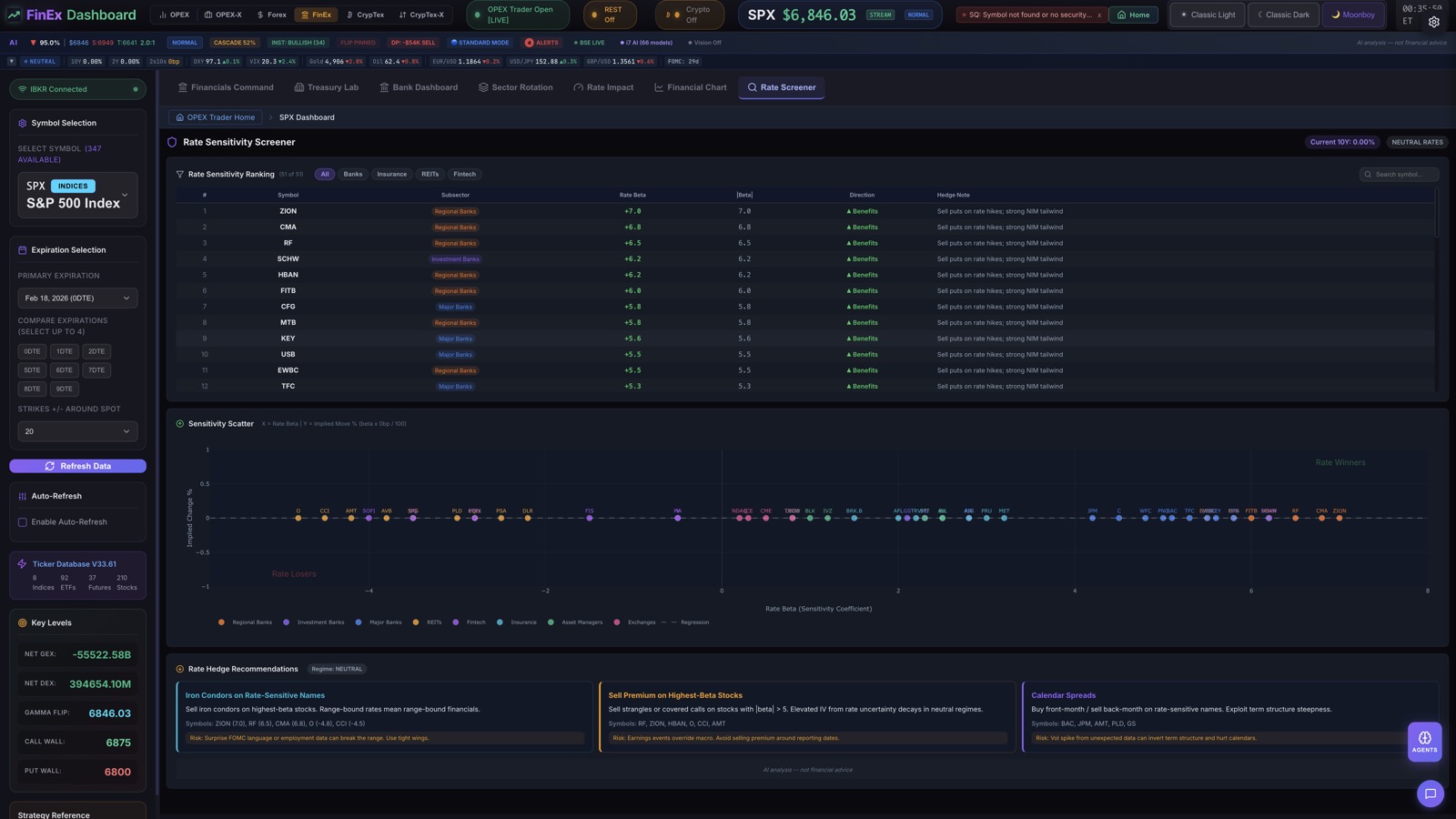Open the Treasury Lab panel
This screenshot has width=1456, height=819.
[326, 87]
